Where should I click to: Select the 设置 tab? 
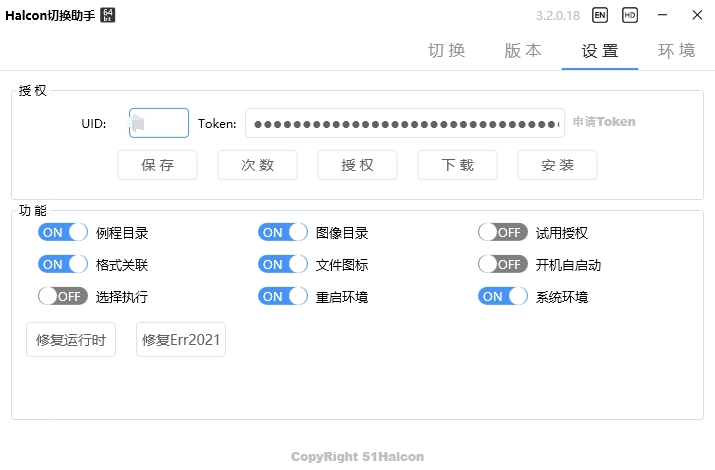600,51
